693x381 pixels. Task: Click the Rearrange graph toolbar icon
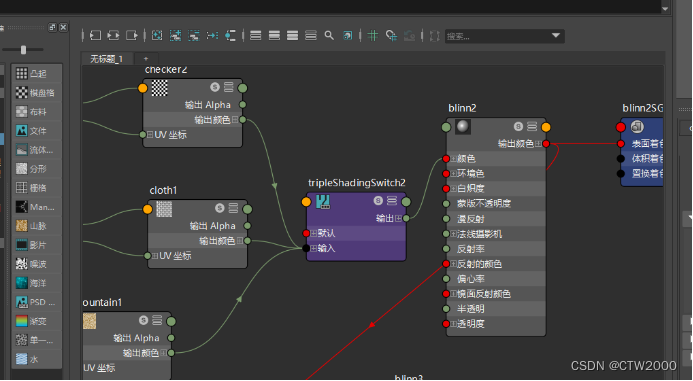pyautogui.click(x=212, y=35)
